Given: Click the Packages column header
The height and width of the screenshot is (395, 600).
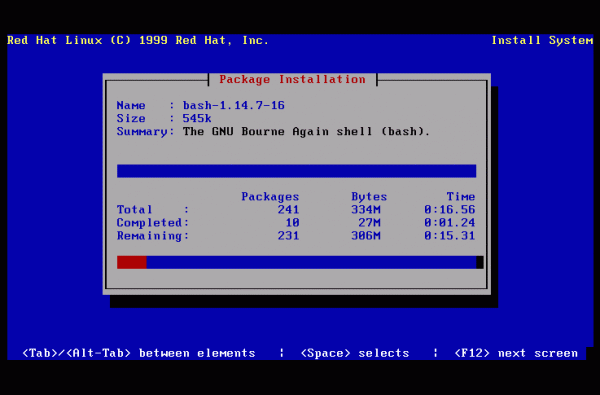Looking at the screenshot, I should [x=270, y=196].
